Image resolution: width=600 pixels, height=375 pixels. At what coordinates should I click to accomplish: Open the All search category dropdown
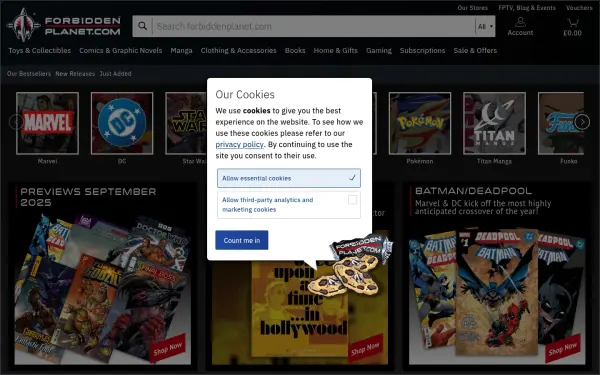coord(485,26)
